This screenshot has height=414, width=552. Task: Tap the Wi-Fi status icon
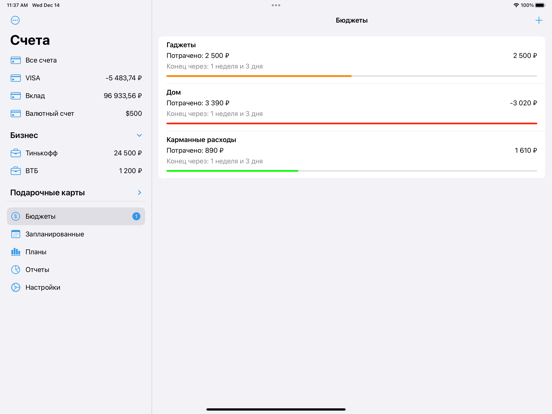point(516,5)
